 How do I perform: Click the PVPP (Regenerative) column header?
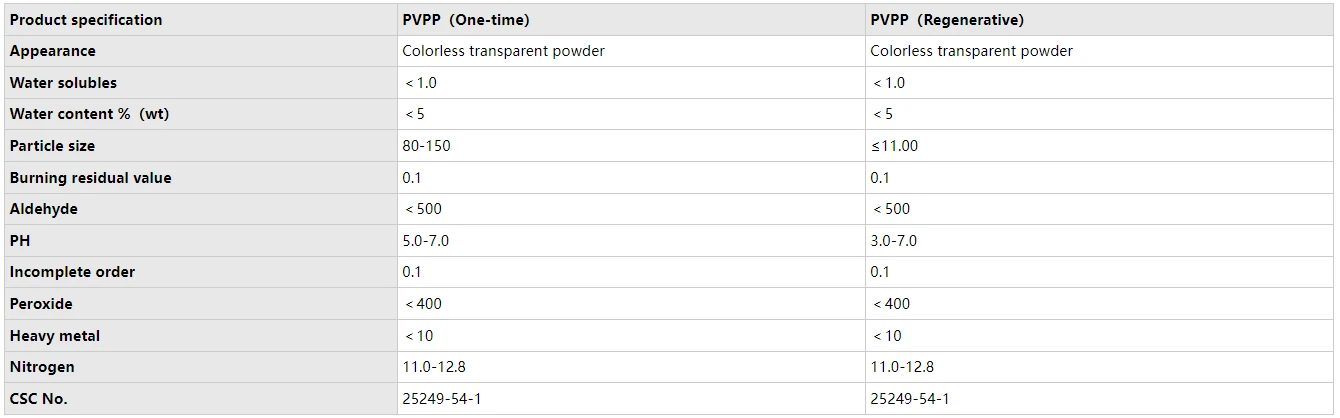[1100, 20]
